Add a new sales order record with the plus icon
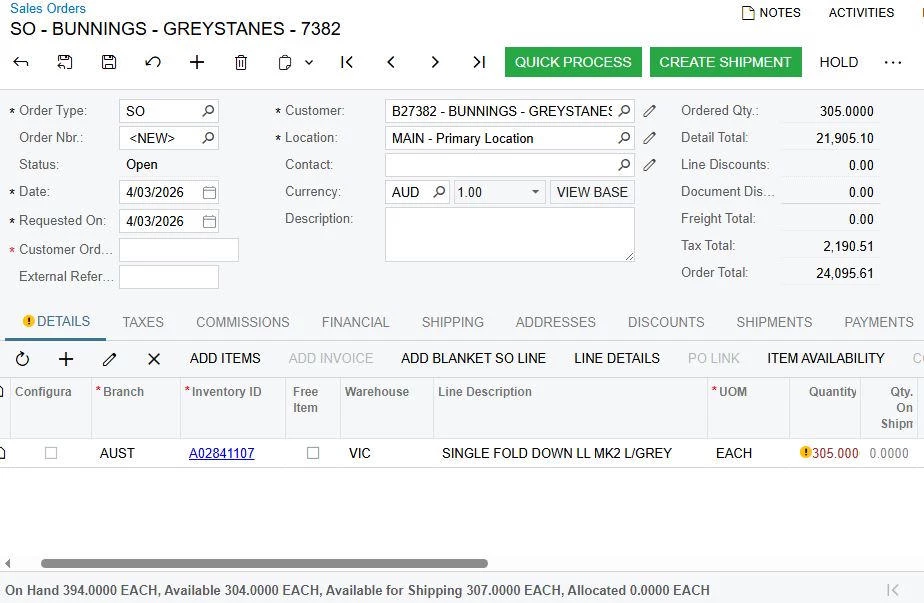Image resolution: width=924 pixels, height=603 pixels. [197, 62]
